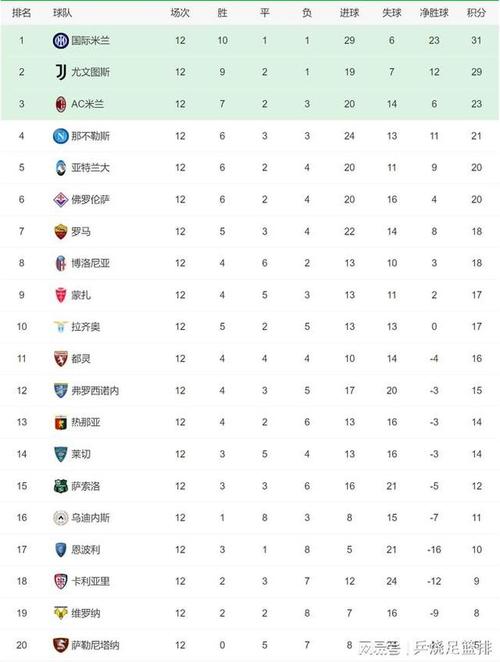Click the Lazio (拉齐奥) eagle icon

[61, 326]
